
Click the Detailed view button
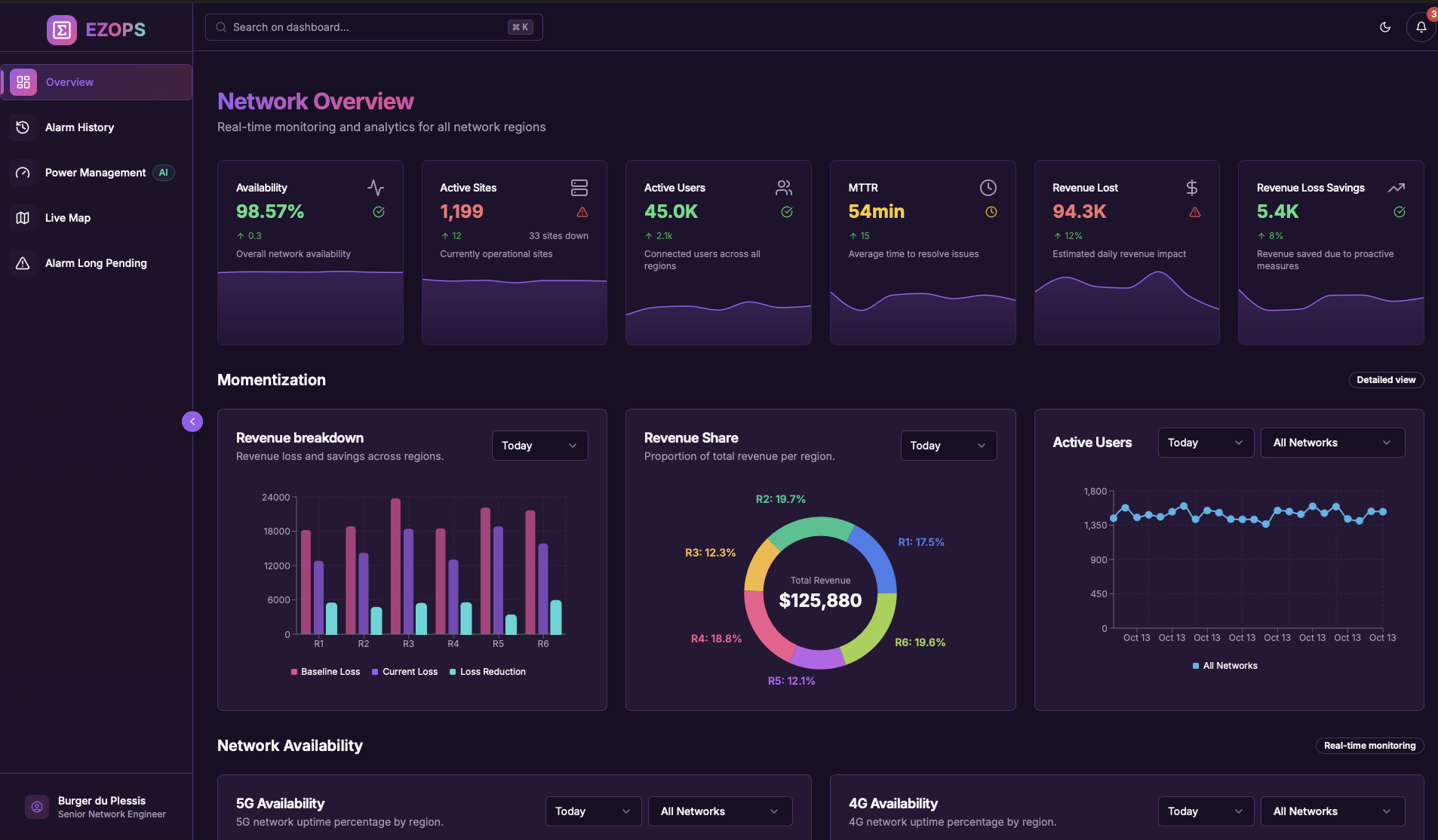pyautogui.click(x=1386, y=380)
